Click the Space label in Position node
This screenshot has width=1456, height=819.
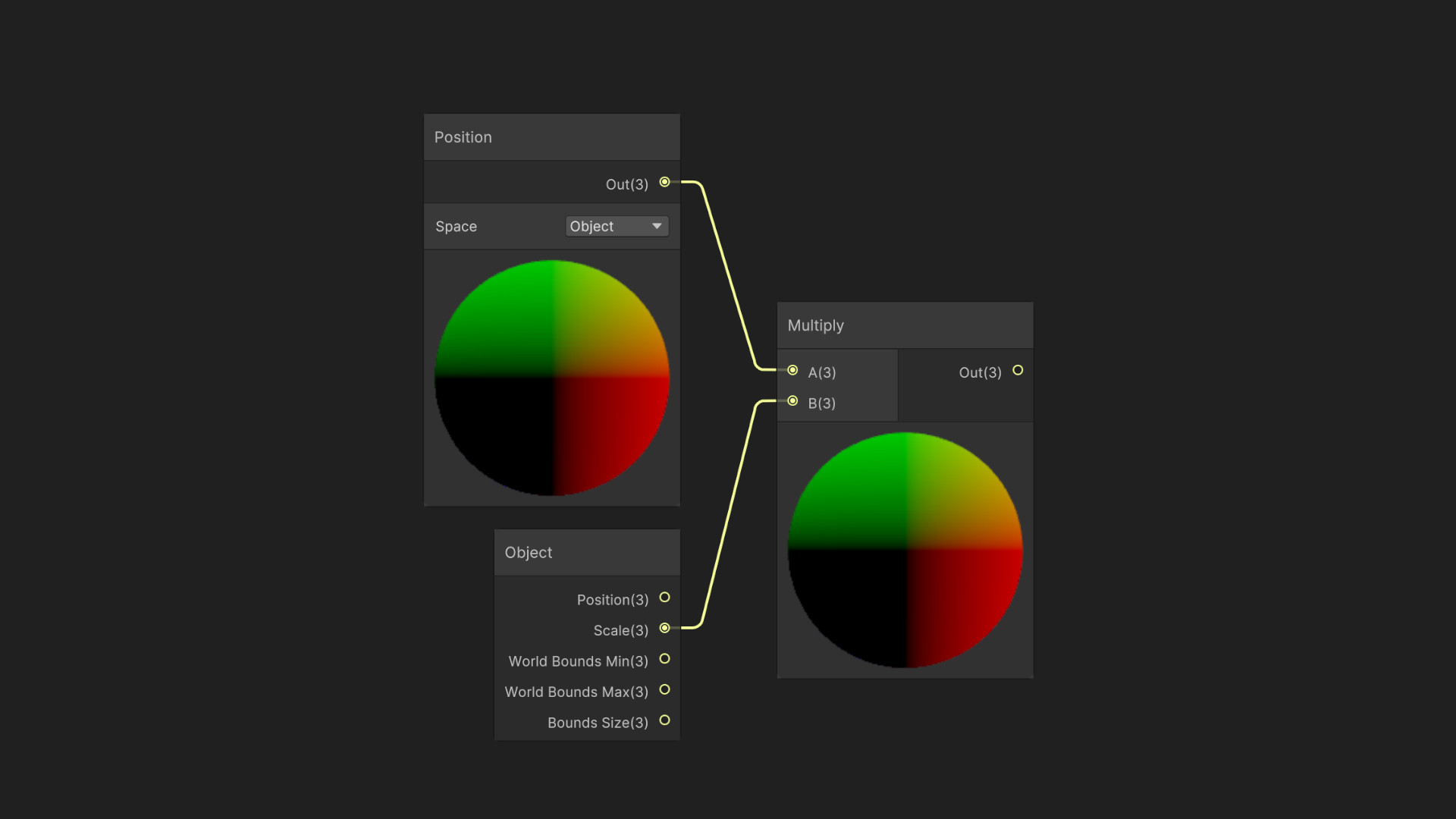click(456, 227)
